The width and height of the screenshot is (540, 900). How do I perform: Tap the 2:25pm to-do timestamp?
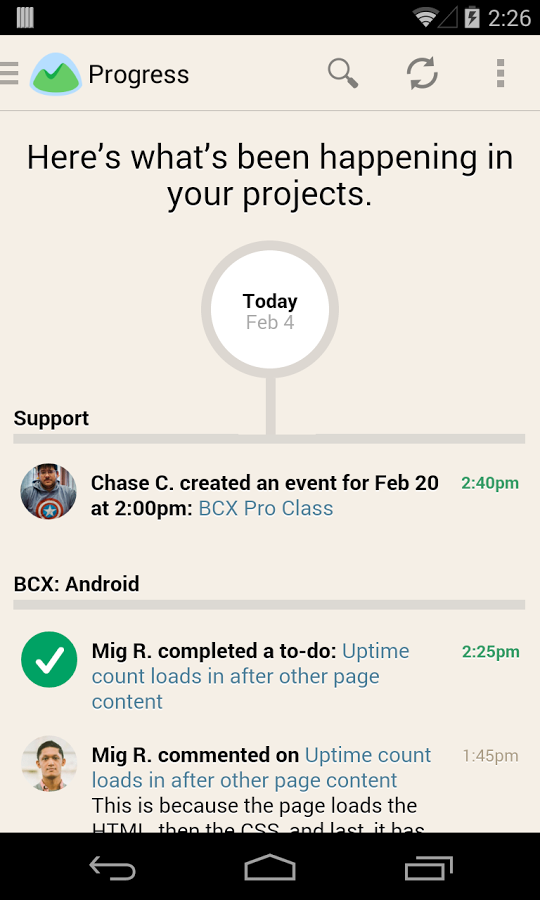(491, 652)
